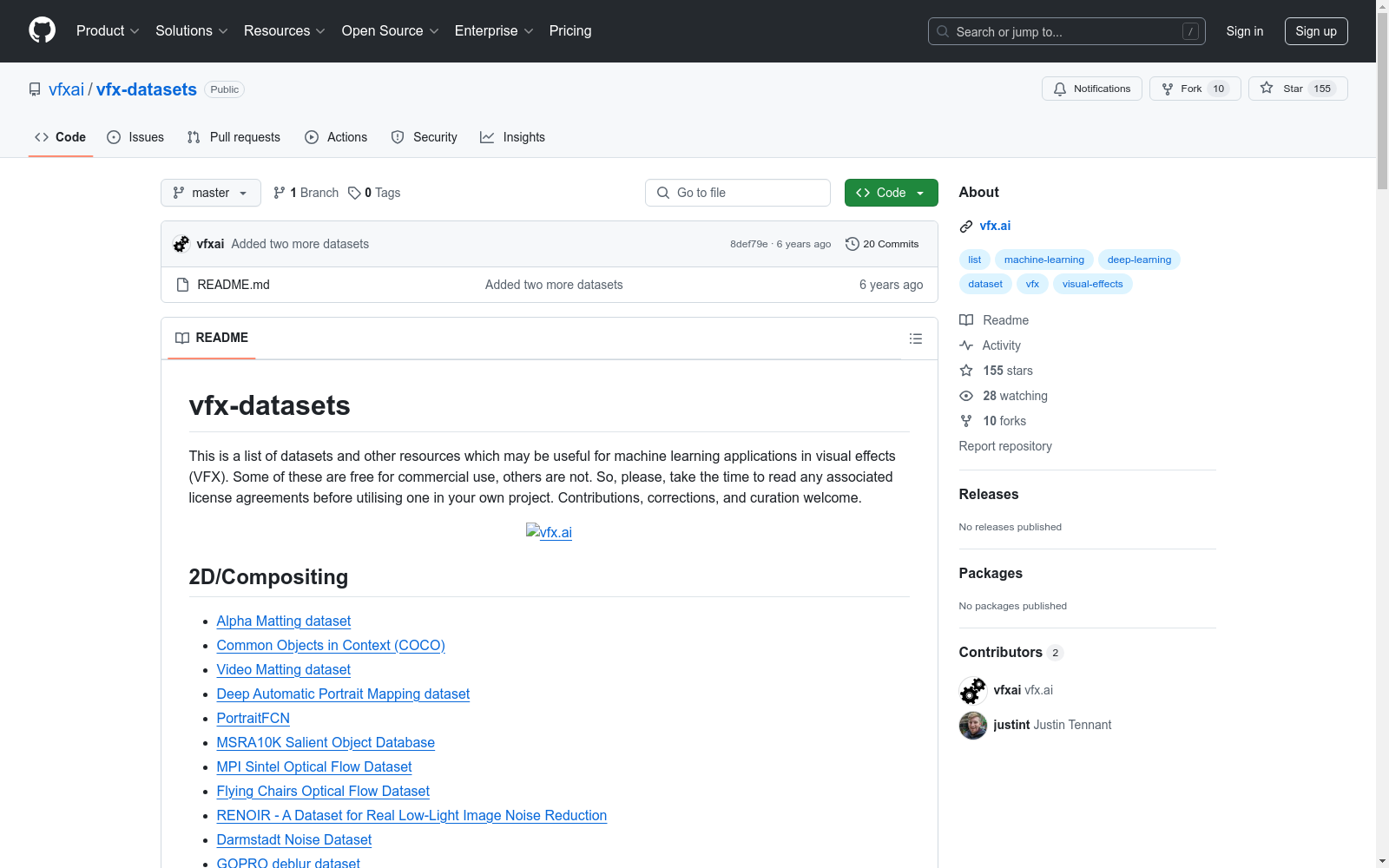
Task: Open MSRA10K Salient Object Database link
Action: point(326,743)
